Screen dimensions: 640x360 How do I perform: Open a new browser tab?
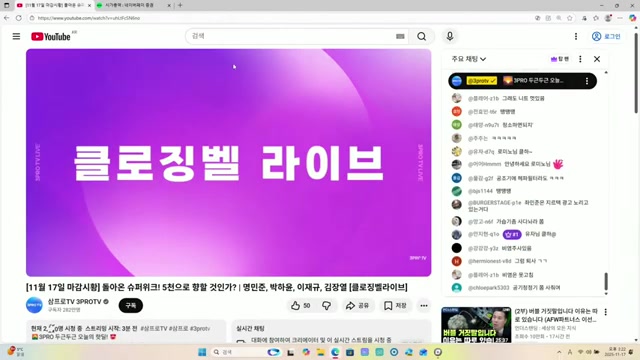[x=180, y=5]
